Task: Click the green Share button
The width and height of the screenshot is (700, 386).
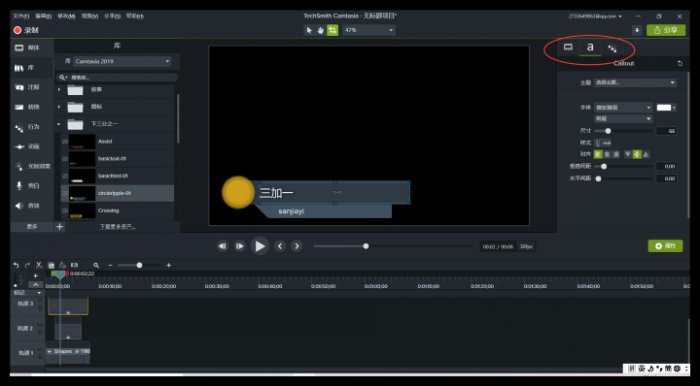Action: tap(666, 30)
